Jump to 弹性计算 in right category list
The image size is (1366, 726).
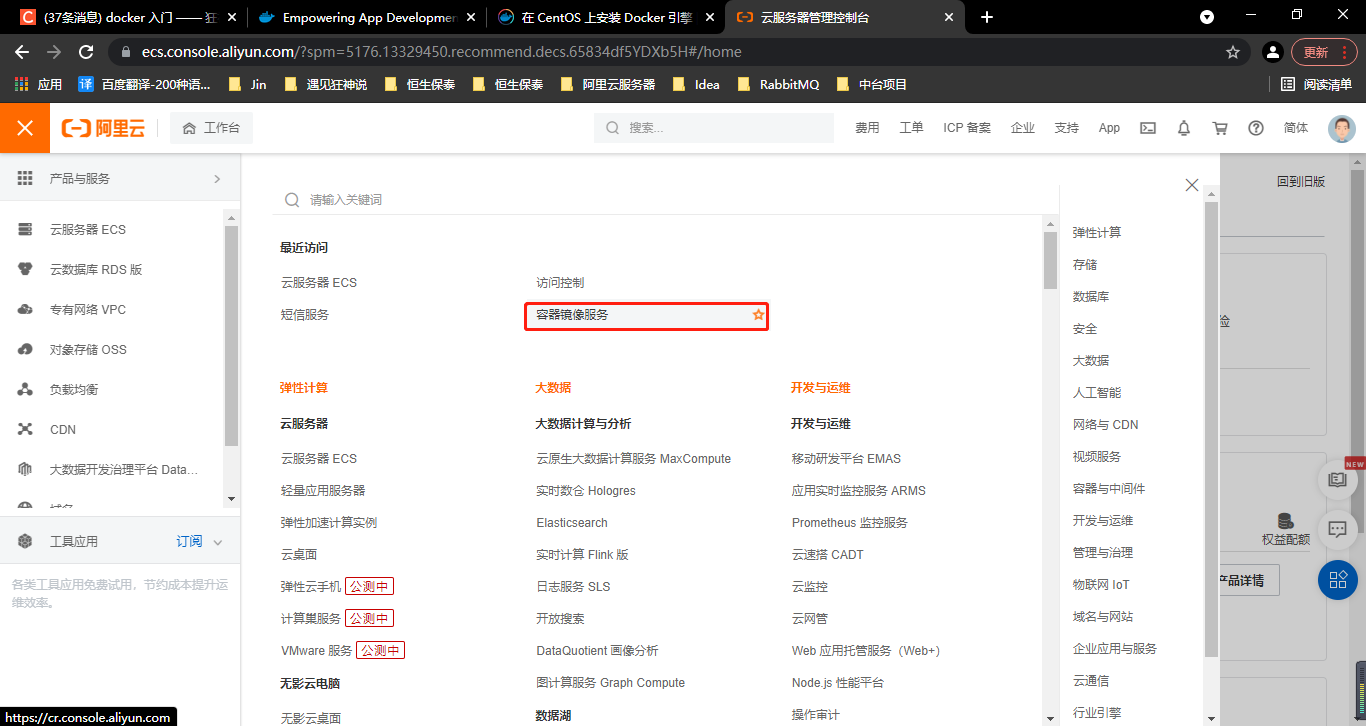coord(1097,232)
